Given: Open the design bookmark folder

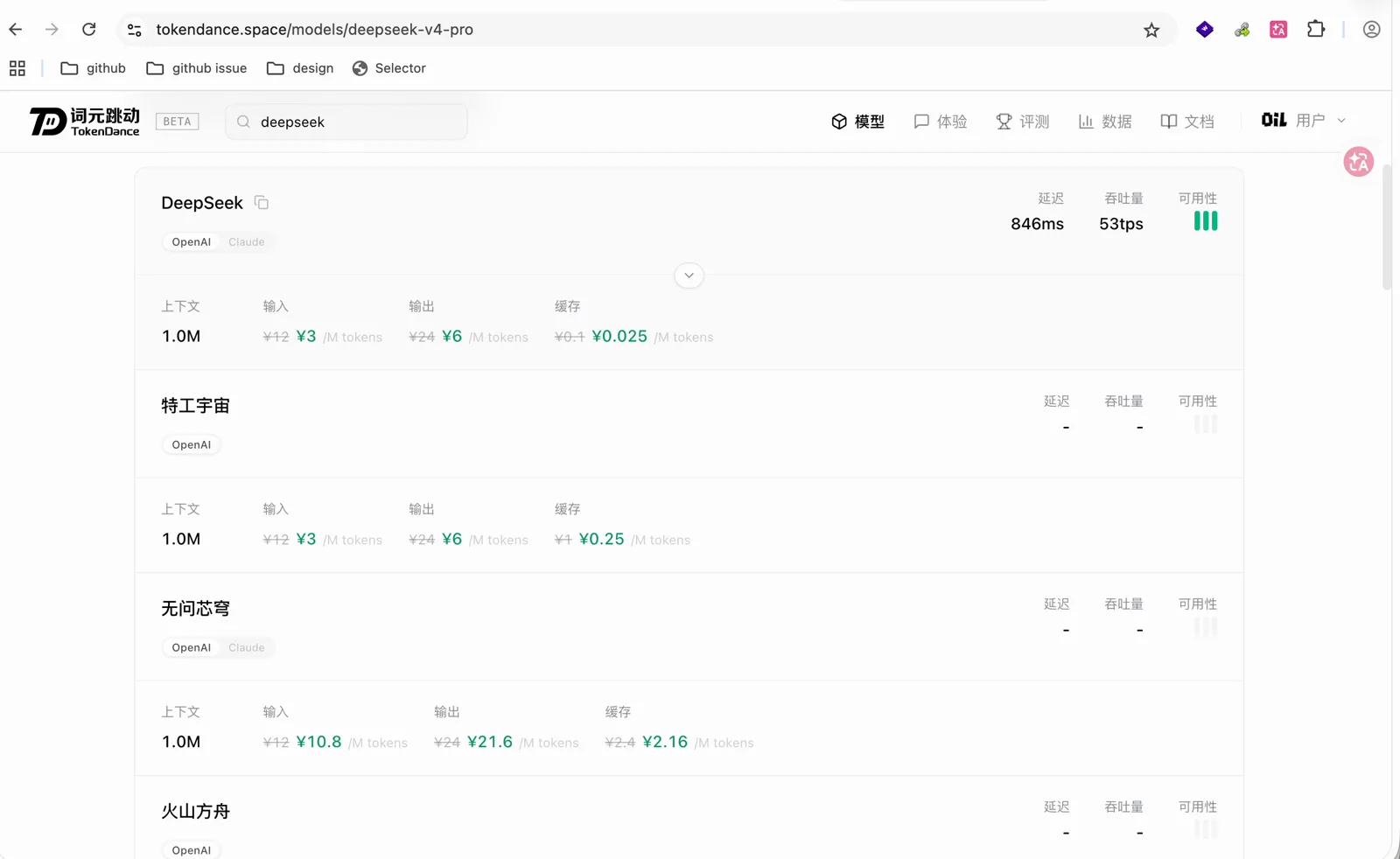Looking at the screenshot, I should point(300,68).
